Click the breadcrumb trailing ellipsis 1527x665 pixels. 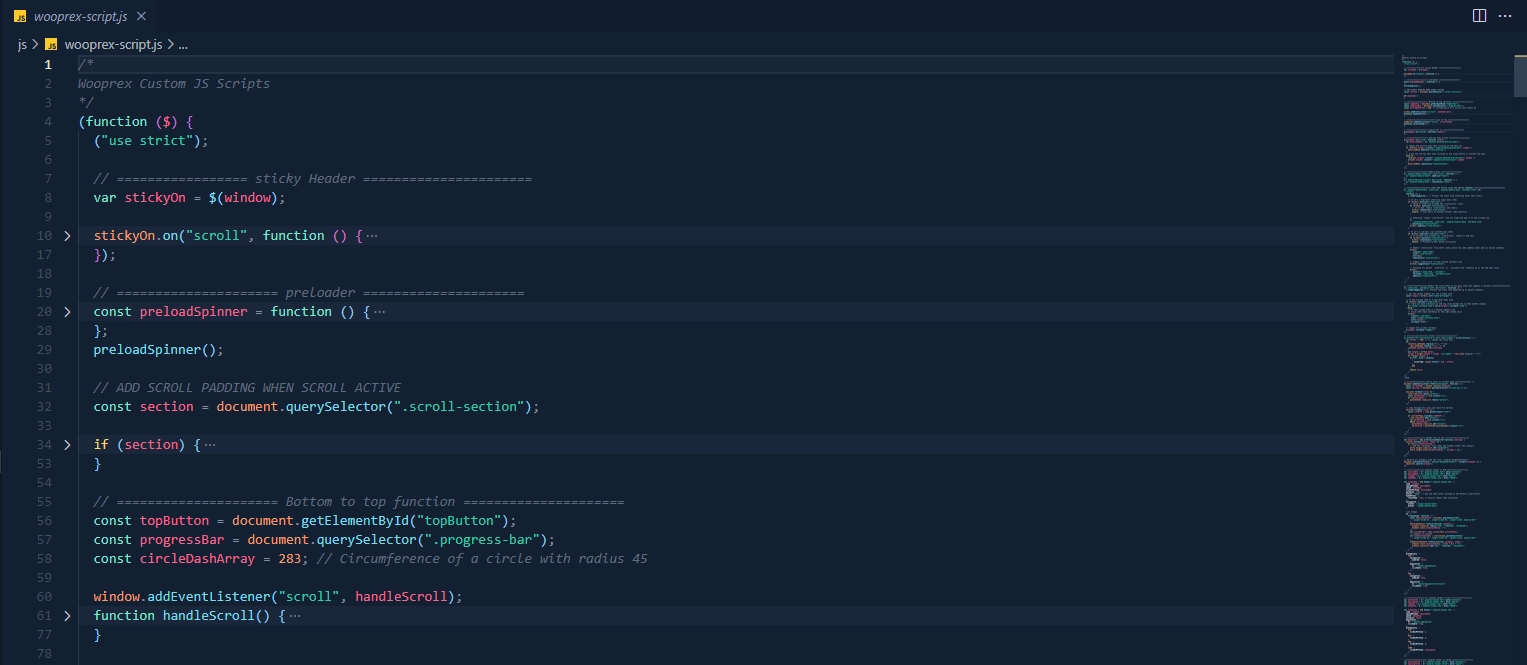coord(183,44)
